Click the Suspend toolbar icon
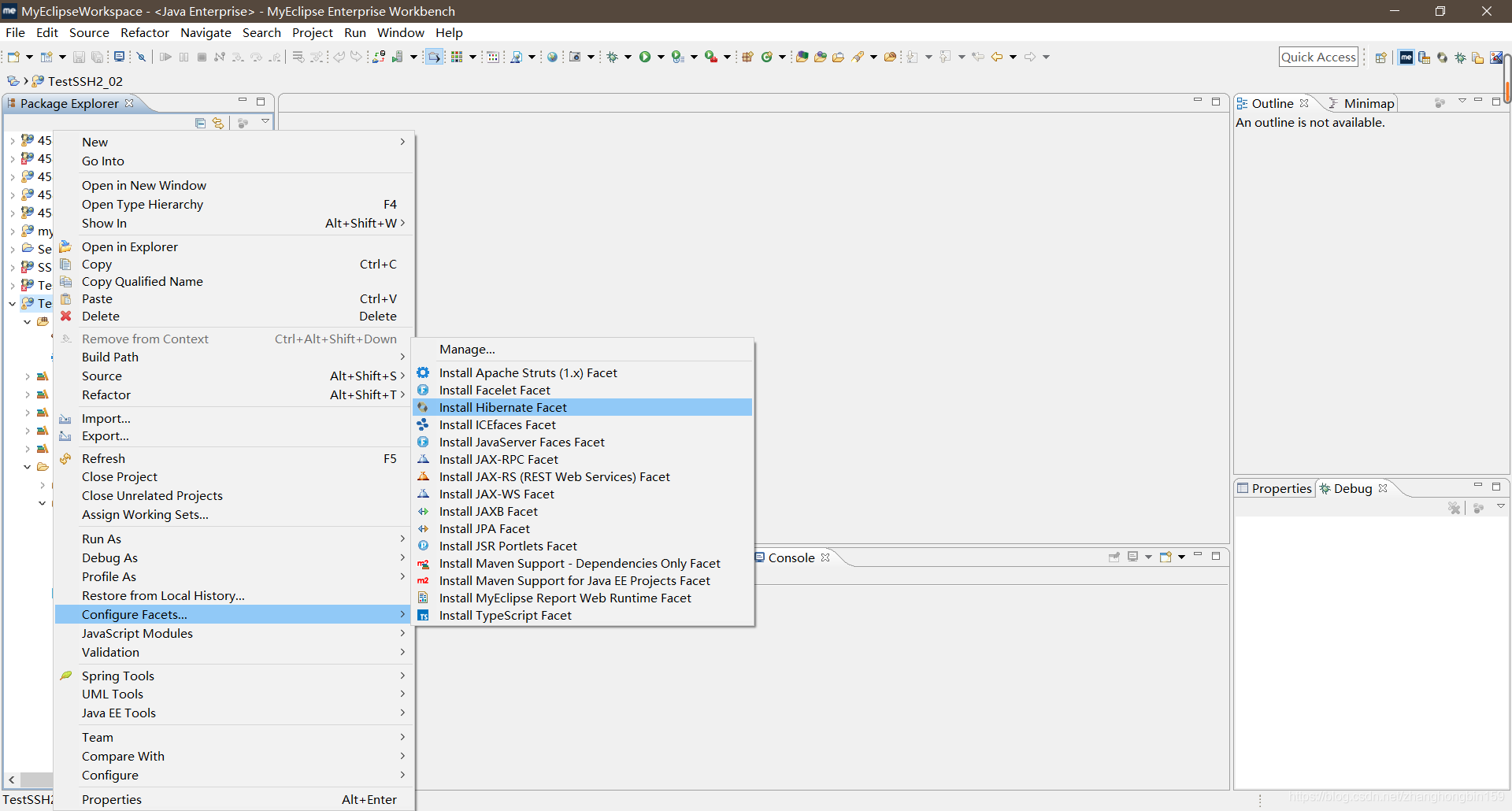Image resolution: width=1512 pixels, height=811 pixels. pos(183,57)
